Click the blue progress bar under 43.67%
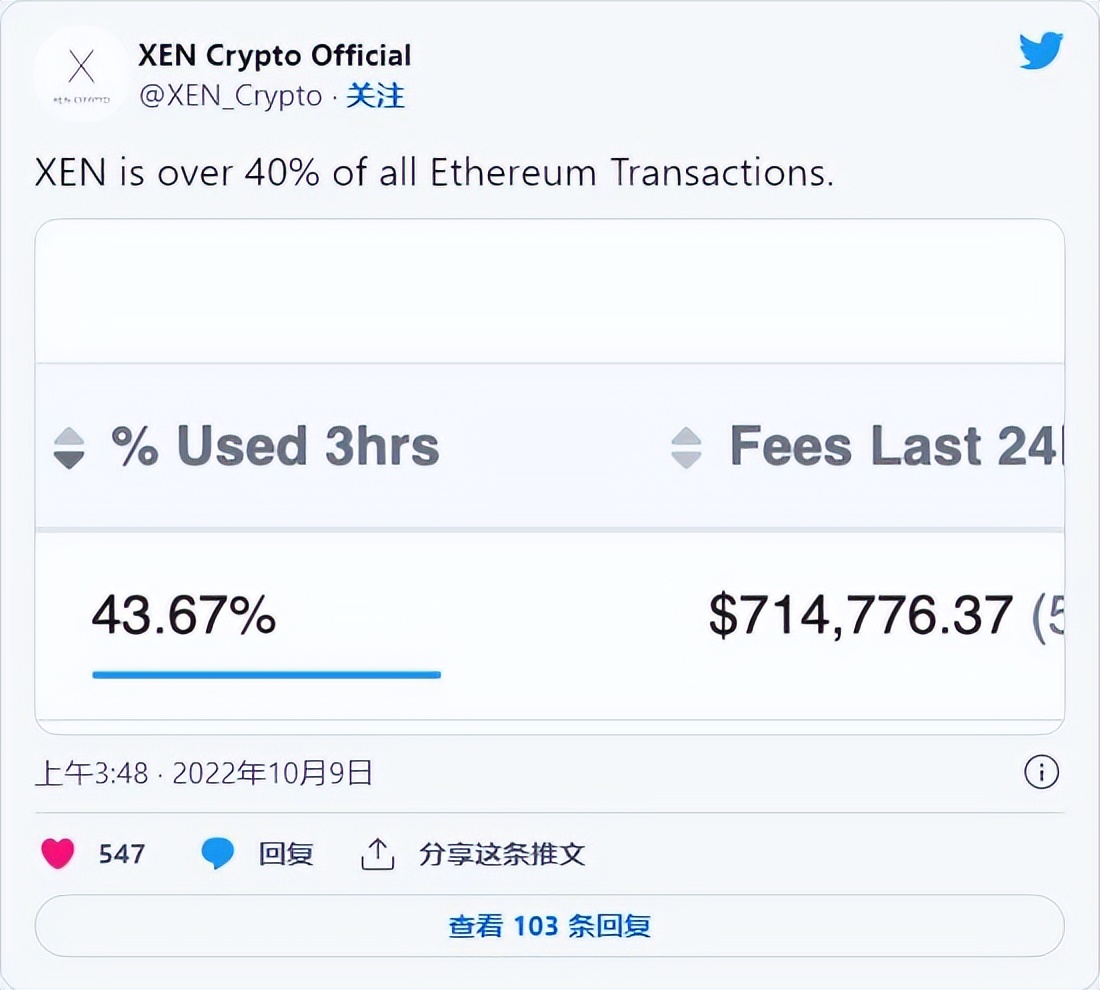Viewport: 1100px width, 990px height. pyautogui.click(x=265, y=676)
